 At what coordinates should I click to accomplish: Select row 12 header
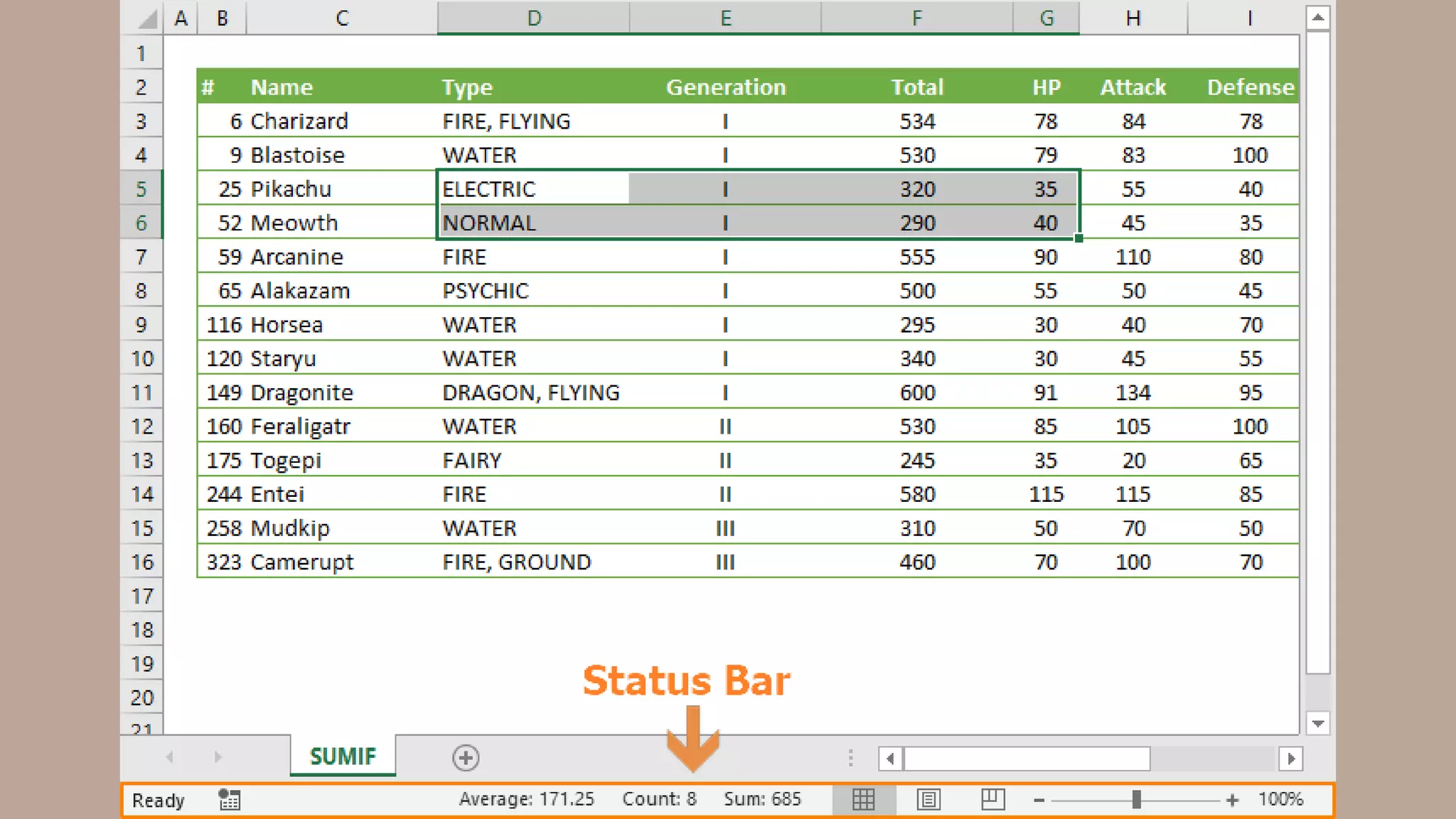[141, 426]
